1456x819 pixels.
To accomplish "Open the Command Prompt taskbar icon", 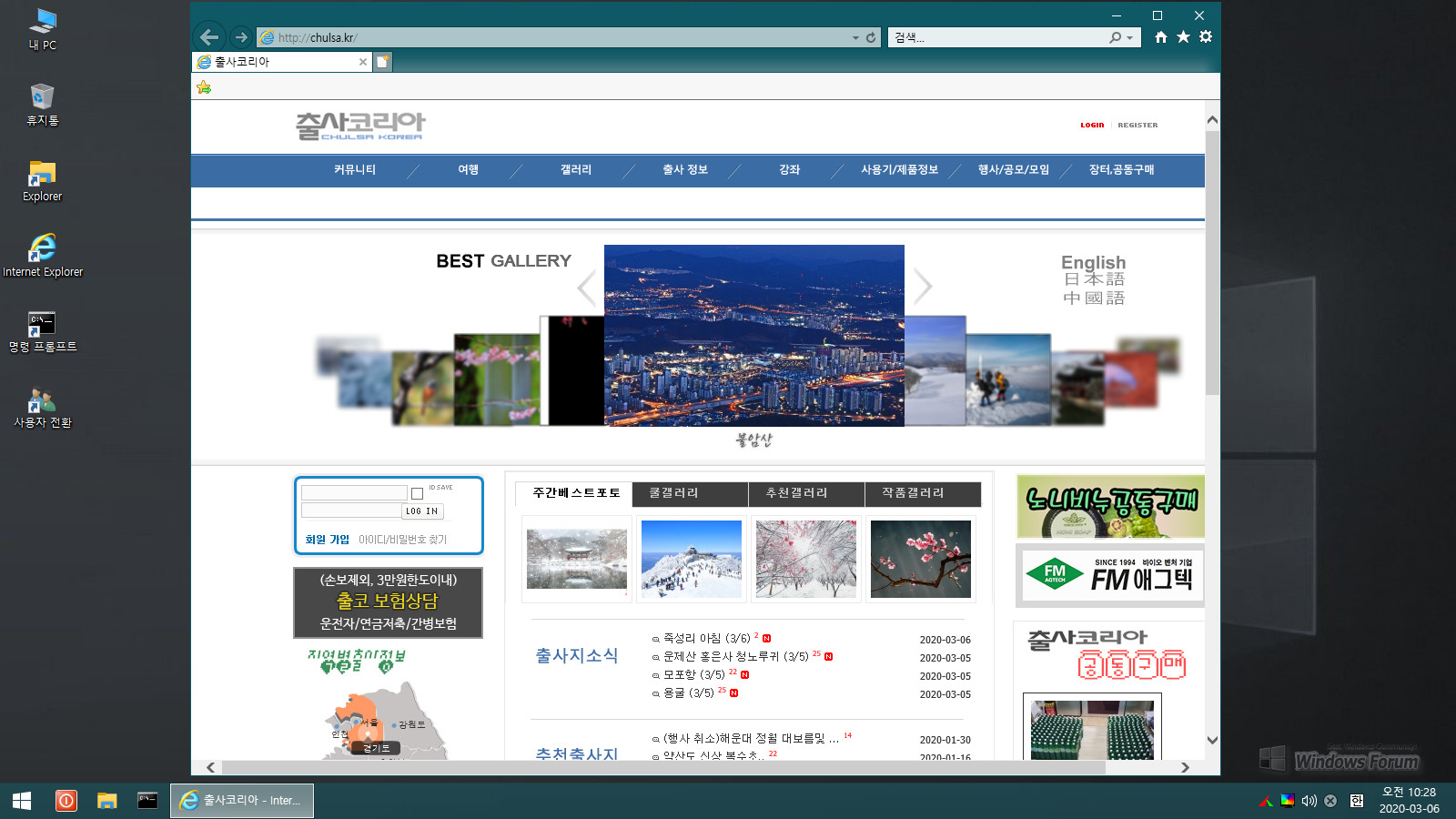I will (x=147, y=801).
